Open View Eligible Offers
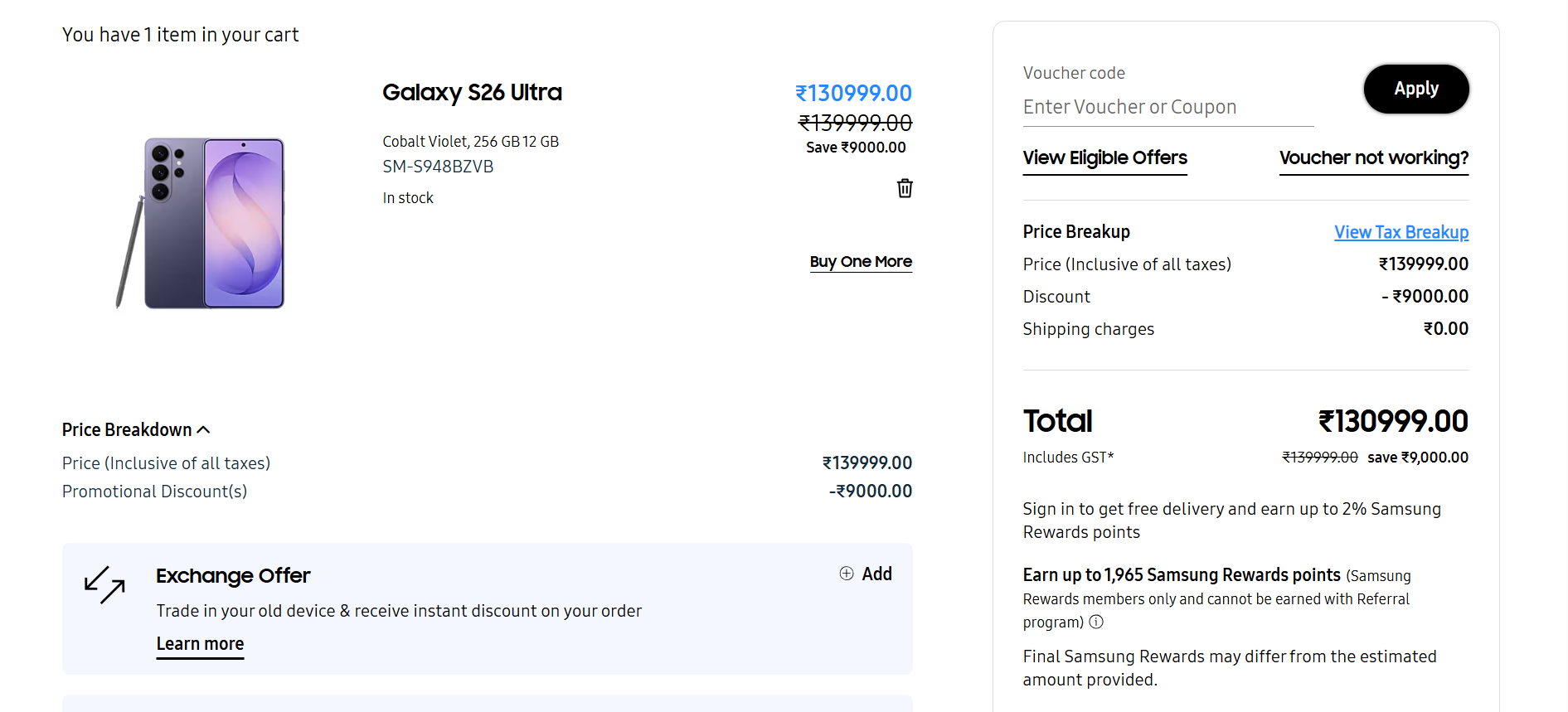Screen dimensions: 1568x712 (x=1104, y=158)
